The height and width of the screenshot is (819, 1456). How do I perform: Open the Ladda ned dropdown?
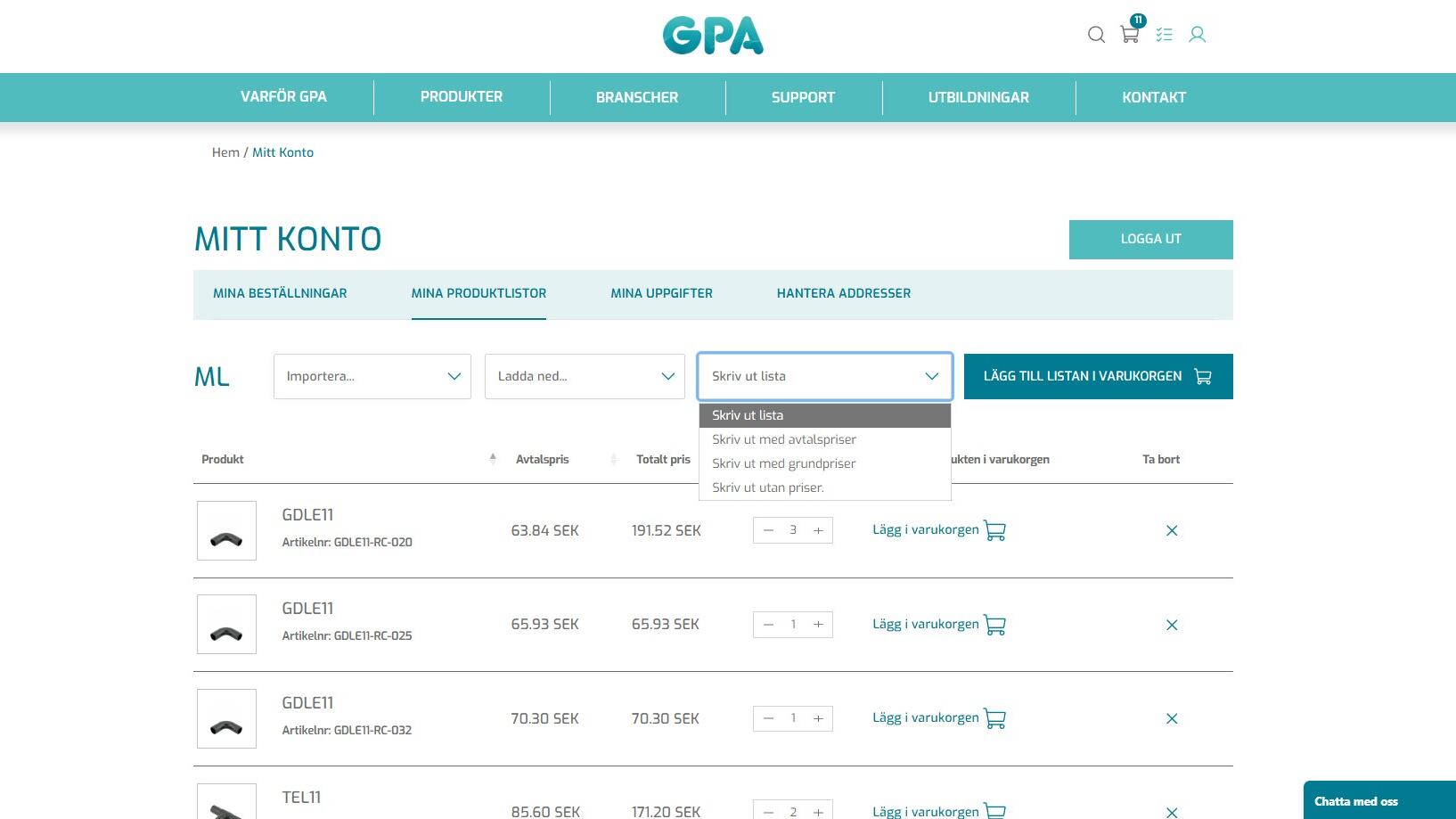tap(585, 376)
